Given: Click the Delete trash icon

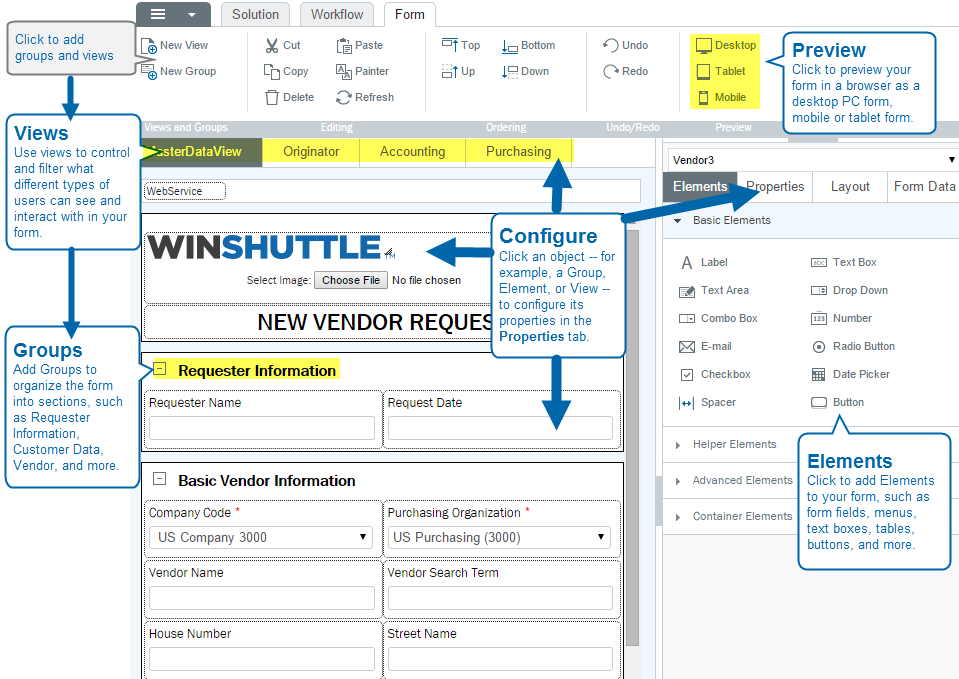Looking at the screenshot, I should coord(271,97).
